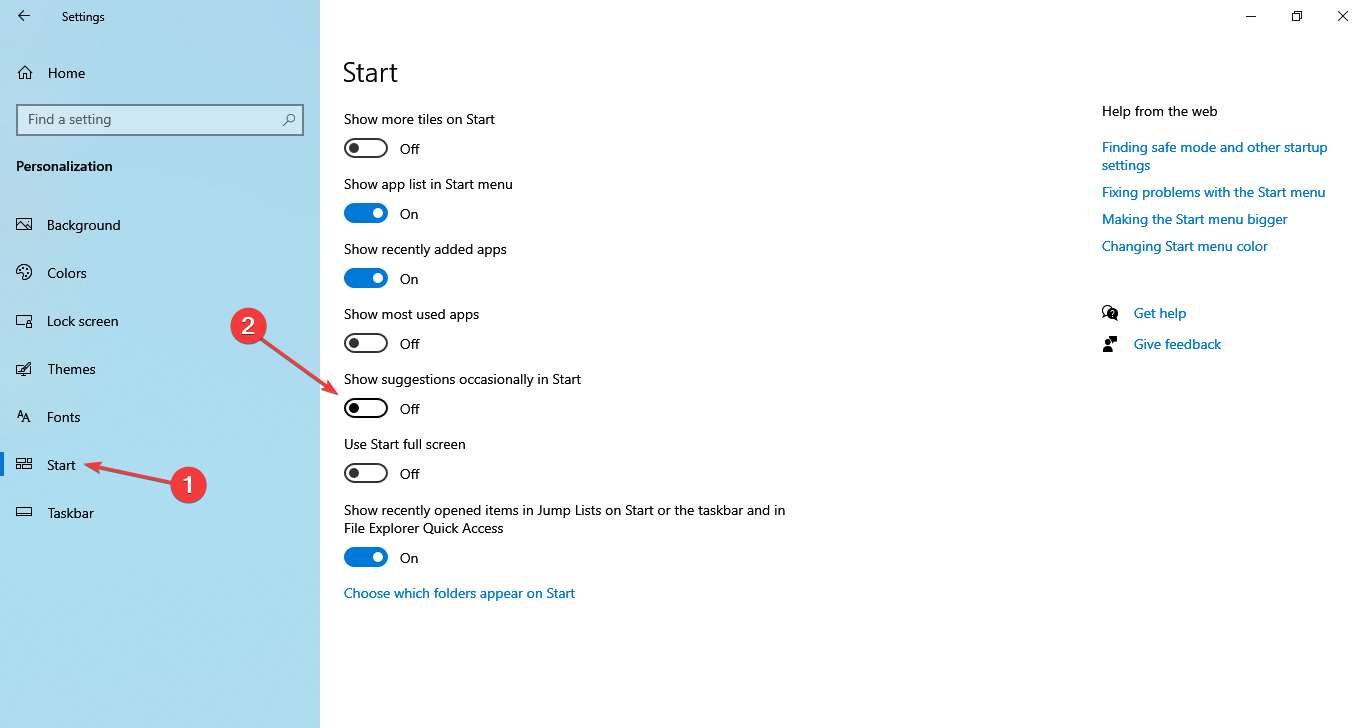Enable Show most used apps
Viewport: 1366px width, 728px height.
point(365,343)
